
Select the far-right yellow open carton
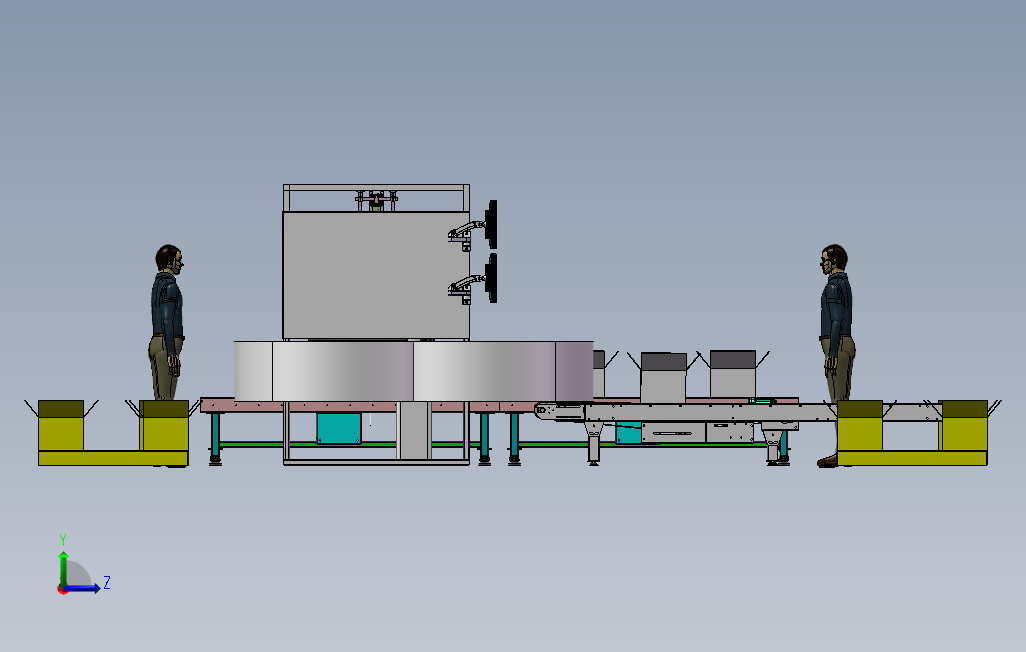click(x=963, y=425)
